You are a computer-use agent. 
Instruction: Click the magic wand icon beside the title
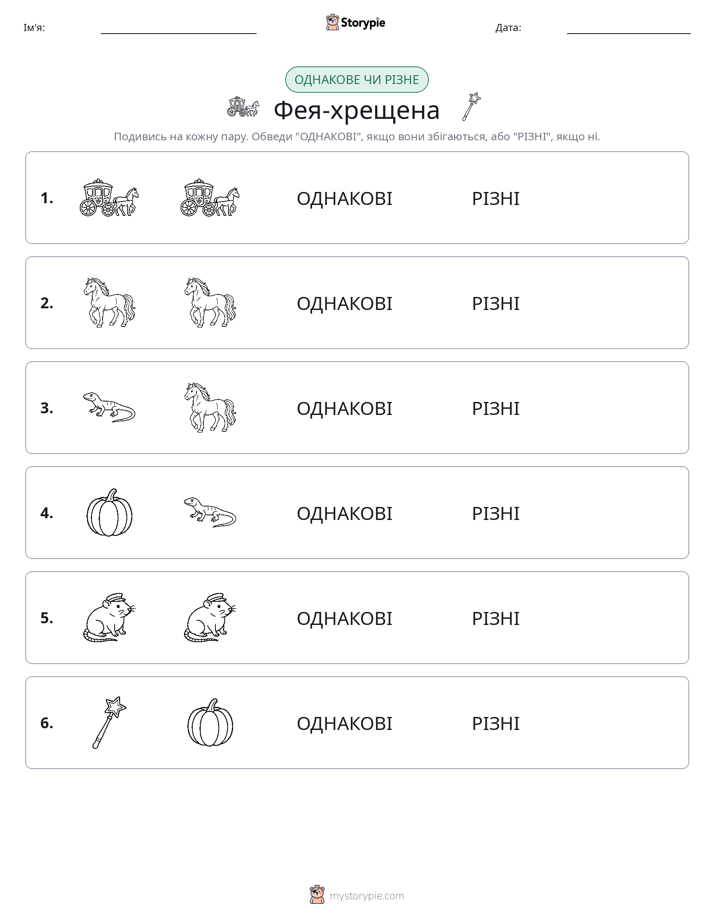(x=471, y=106)
